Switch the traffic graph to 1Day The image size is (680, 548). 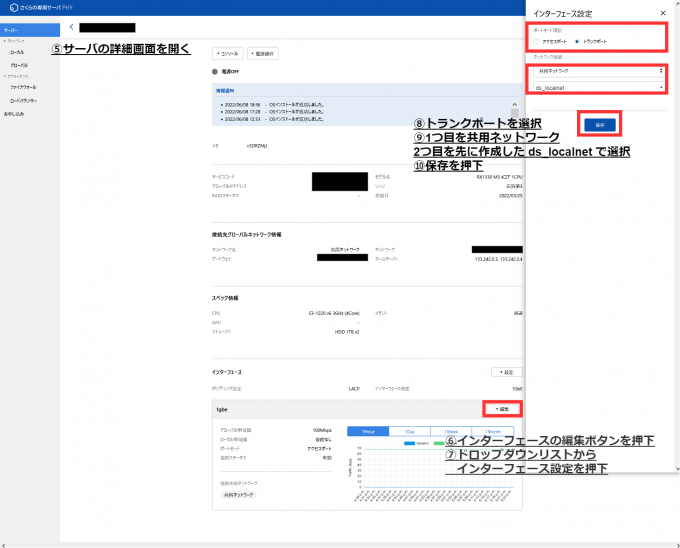click(410, 431)
